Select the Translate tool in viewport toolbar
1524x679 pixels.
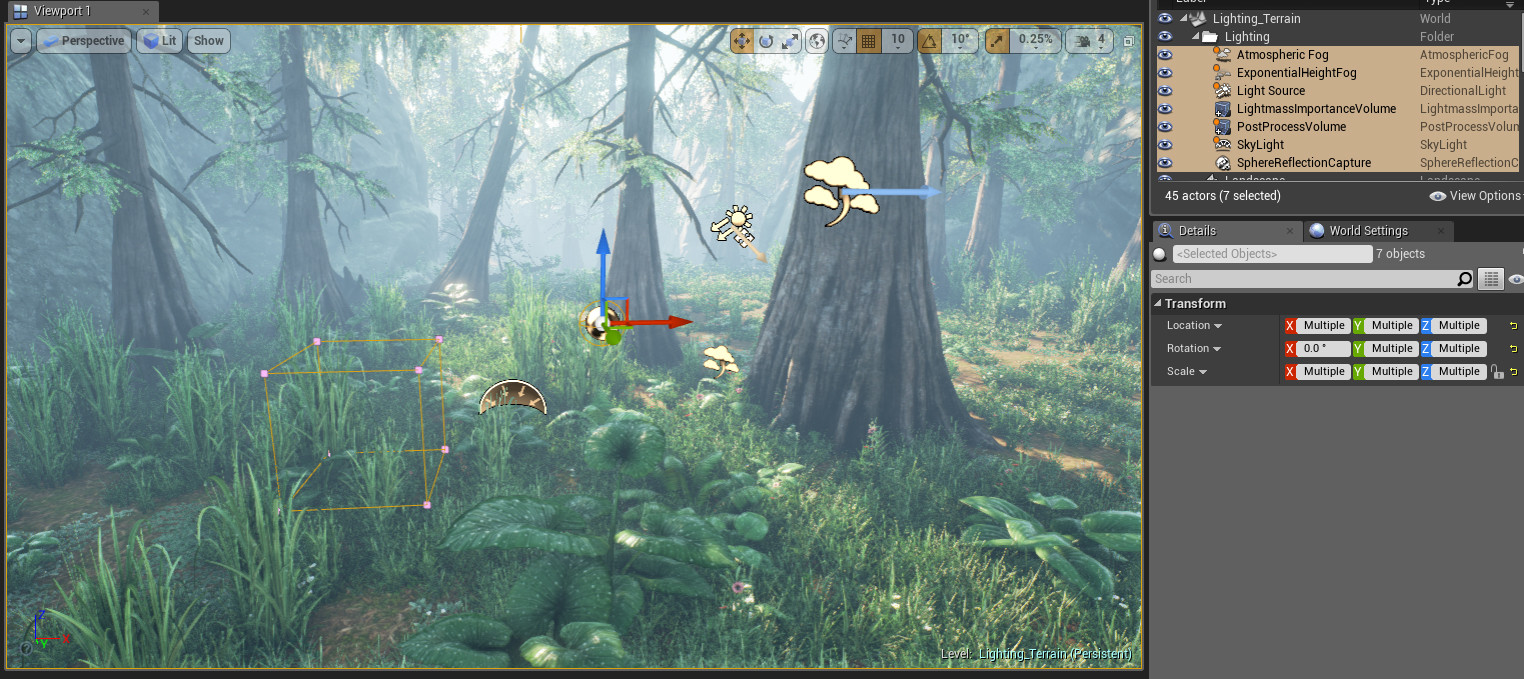(743, 40)
